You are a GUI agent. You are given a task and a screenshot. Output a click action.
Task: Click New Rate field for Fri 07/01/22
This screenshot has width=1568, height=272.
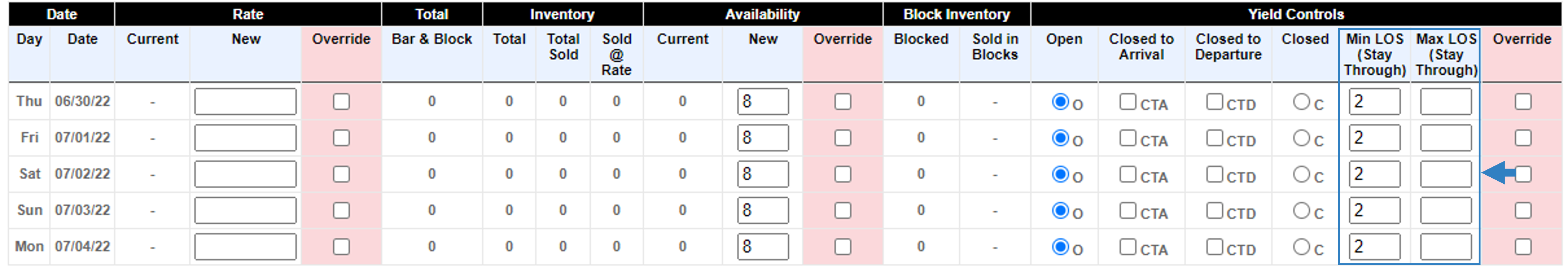[245, 138]
